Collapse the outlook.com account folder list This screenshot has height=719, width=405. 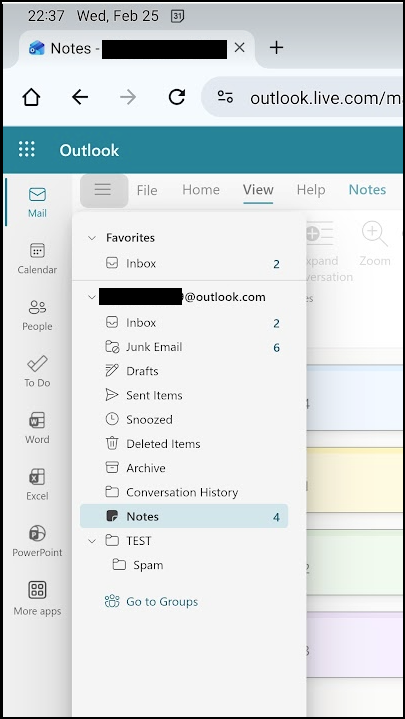tap(92, 297)
